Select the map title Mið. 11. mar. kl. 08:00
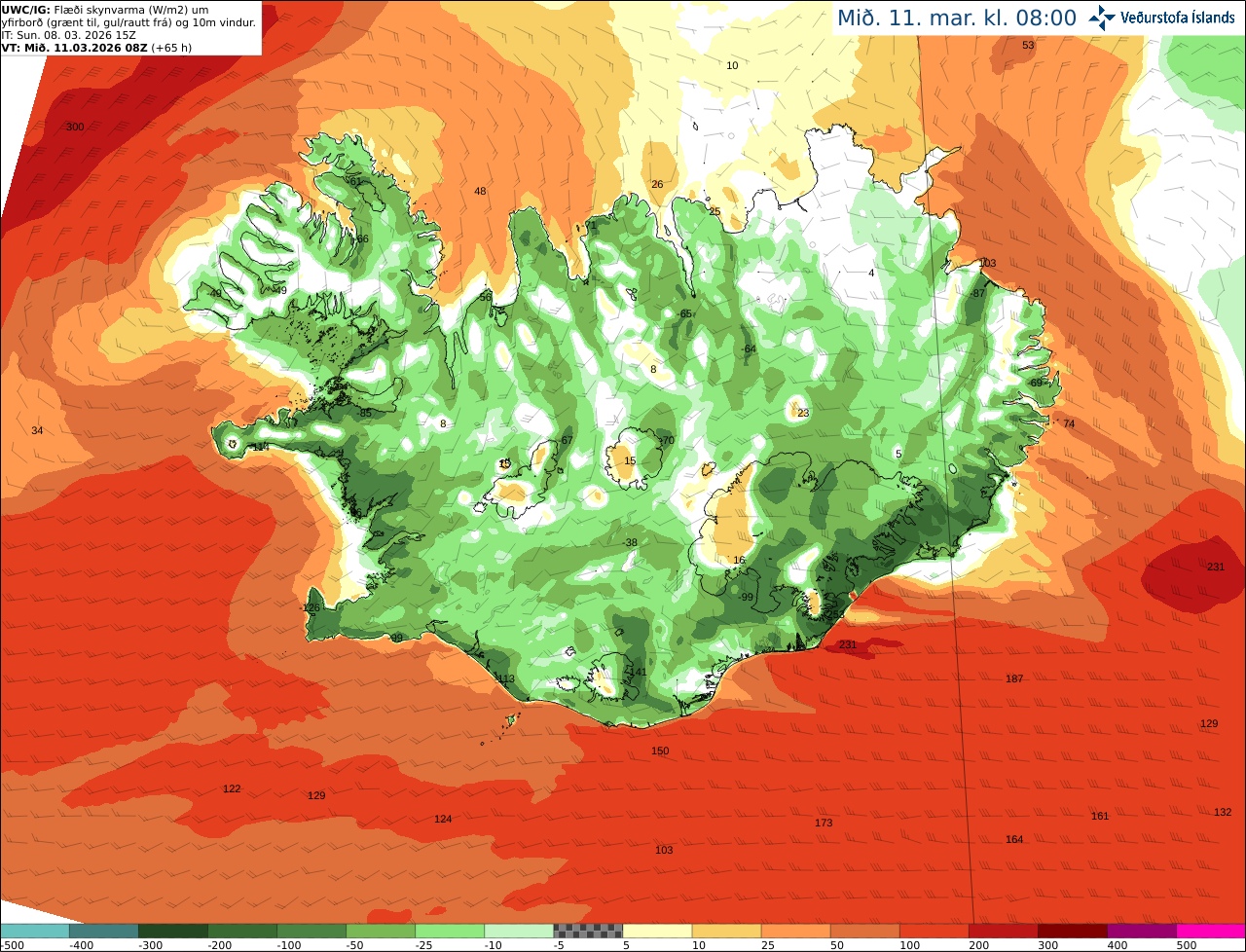The width and height of the screenshot is (1246, 952). click(957, 18)
